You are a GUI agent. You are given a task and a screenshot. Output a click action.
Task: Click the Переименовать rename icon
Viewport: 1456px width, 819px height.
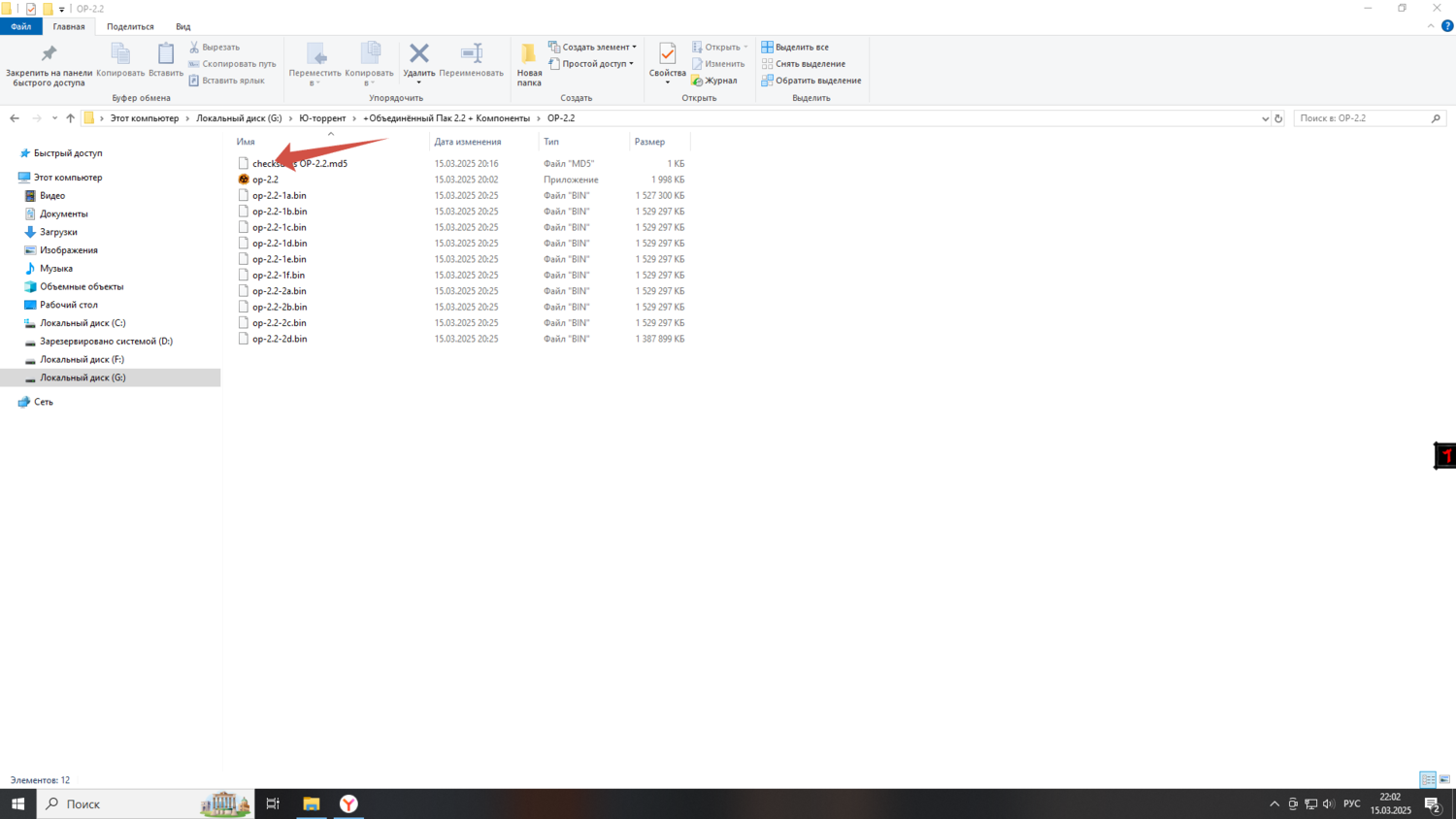click(472, 60)
